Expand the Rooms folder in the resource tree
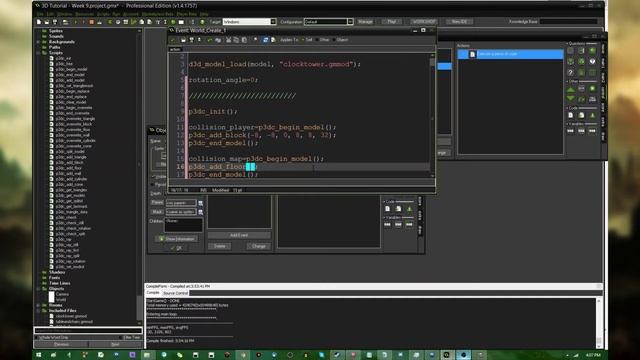Viewport: 640px width, 360px height. click(x=38, y=305)
